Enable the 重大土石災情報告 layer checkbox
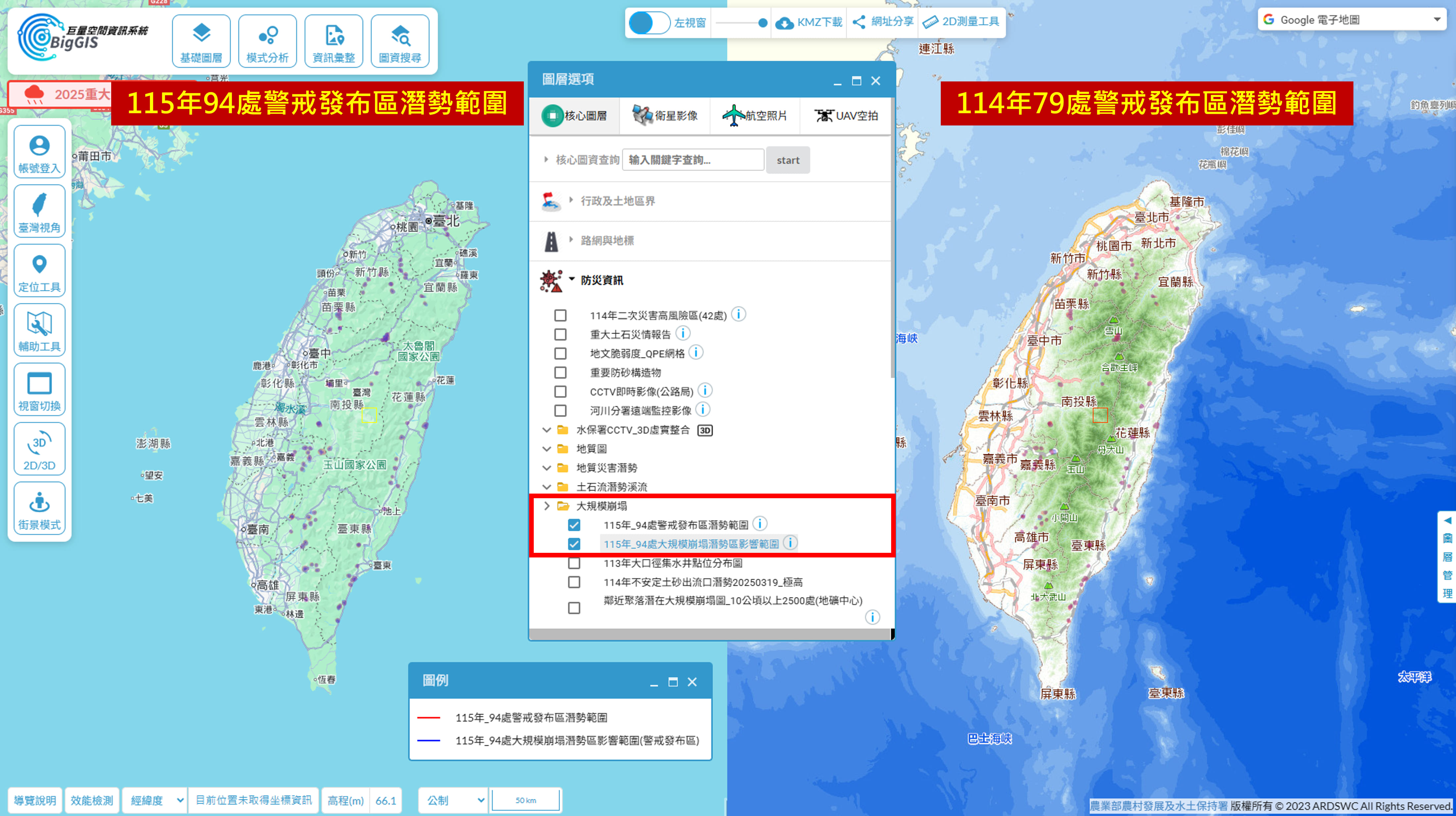The height and width of the screenshot is (816, 1456). coord(560,334)
